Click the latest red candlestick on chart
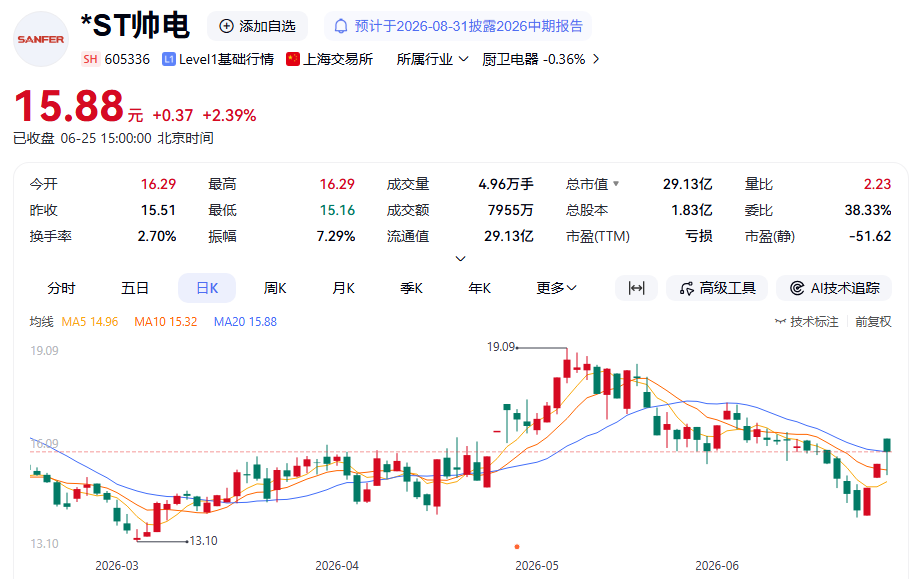Image resolution: width=919 pixels, height=579 pixels. coord(877,471)
